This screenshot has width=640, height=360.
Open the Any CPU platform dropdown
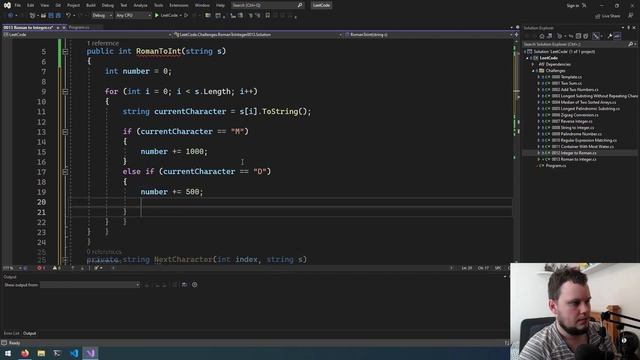(x=133, y=16)
